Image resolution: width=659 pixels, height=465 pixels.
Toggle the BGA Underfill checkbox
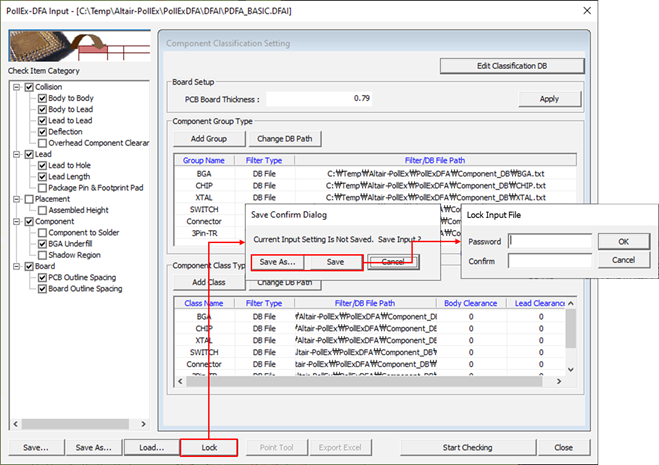(x=42, y=244)
